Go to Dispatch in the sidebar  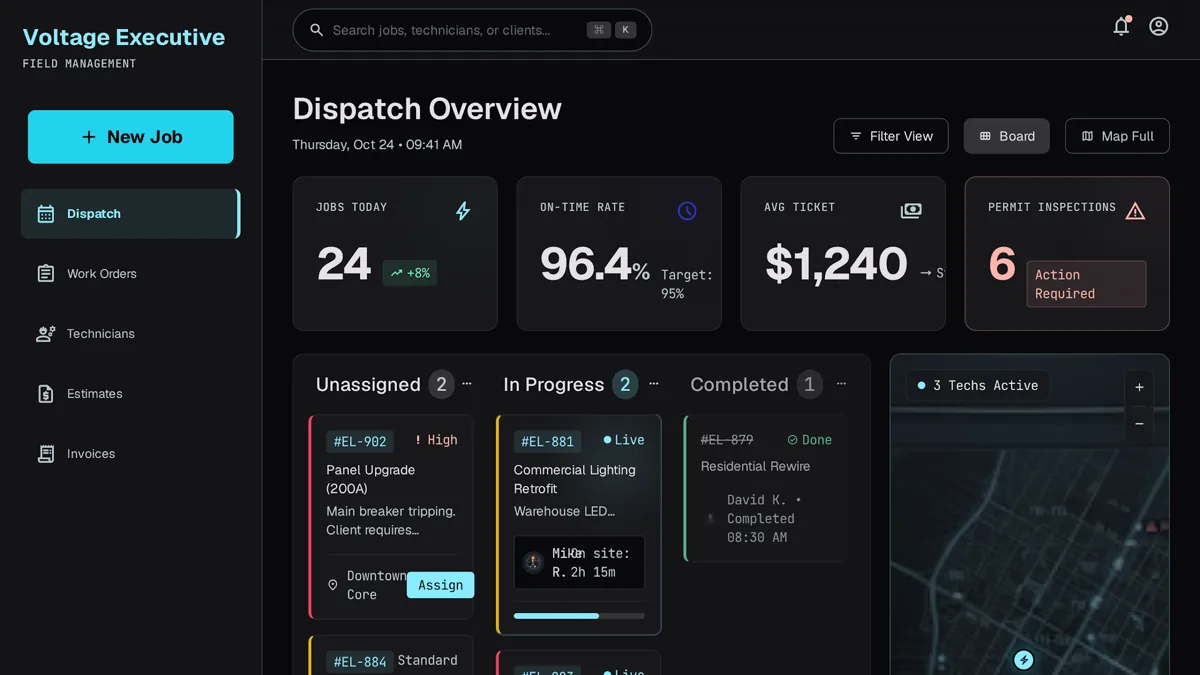pyautogui.click(x=130, y=214)
